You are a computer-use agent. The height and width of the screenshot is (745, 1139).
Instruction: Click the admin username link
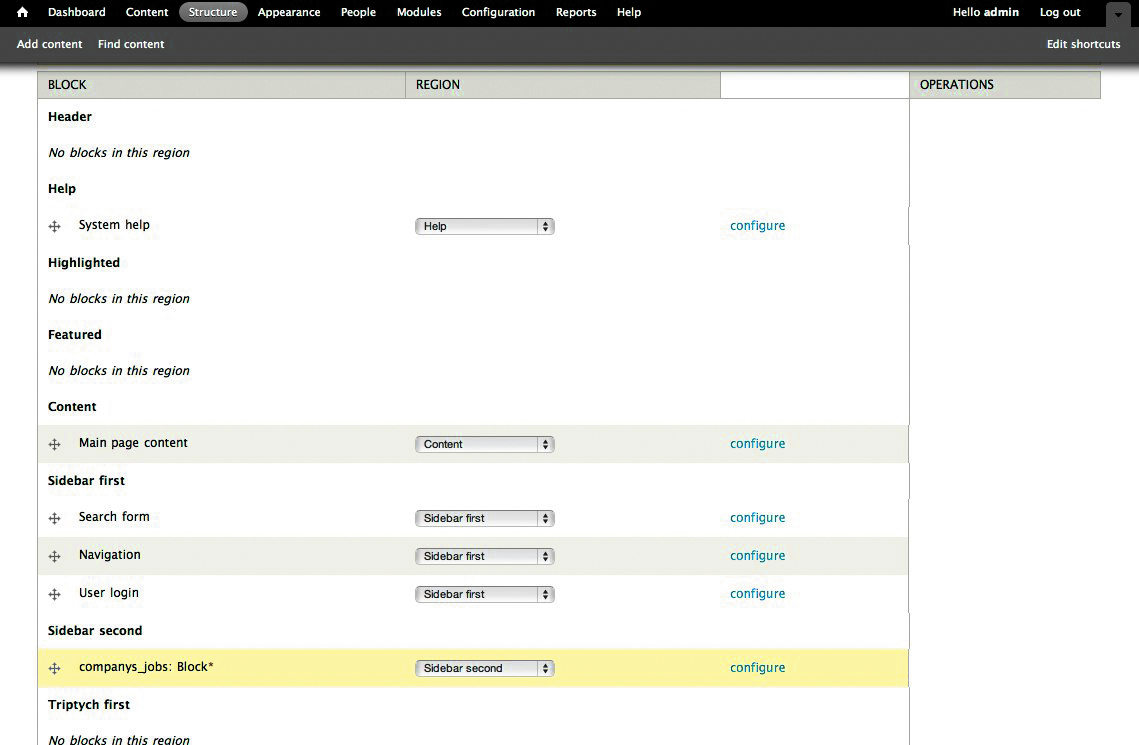click(1001, 12)
